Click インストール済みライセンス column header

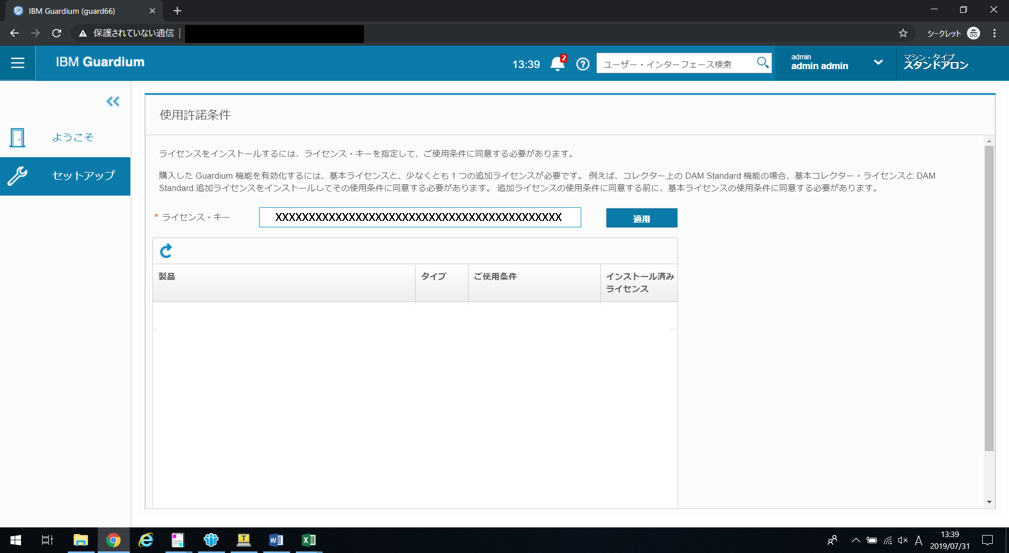pyautogui.click(x=639, y=283)
